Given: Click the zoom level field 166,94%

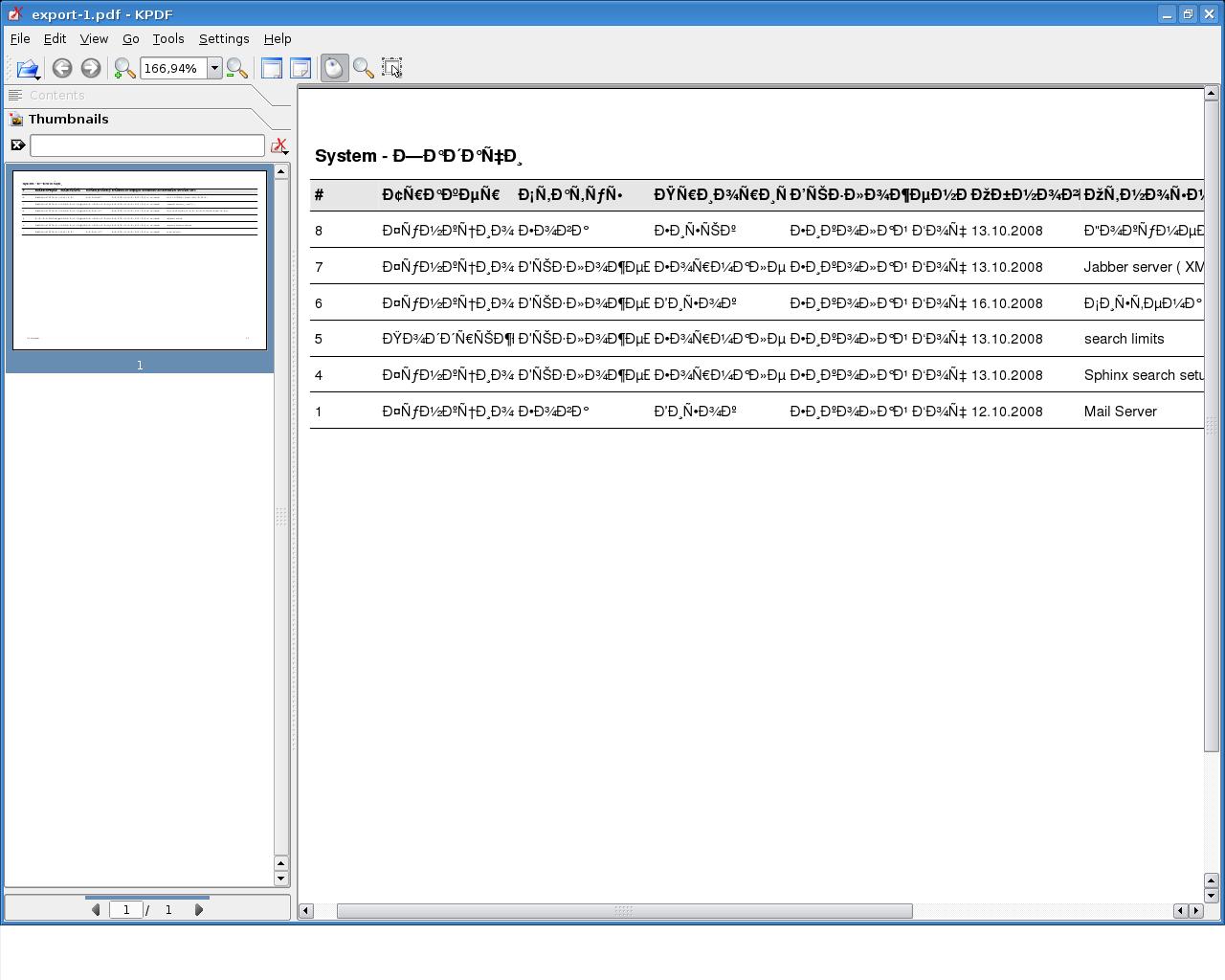Looking at the screenshot, I should tap(173, 68).
